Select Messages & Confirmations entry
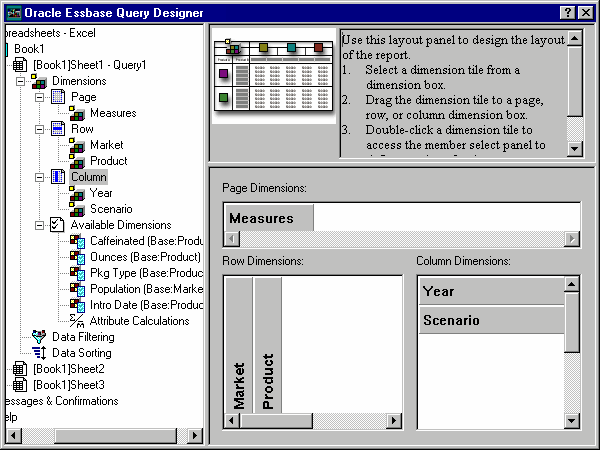Viewport: 600px width, 450px height. (x=62, y=401)
